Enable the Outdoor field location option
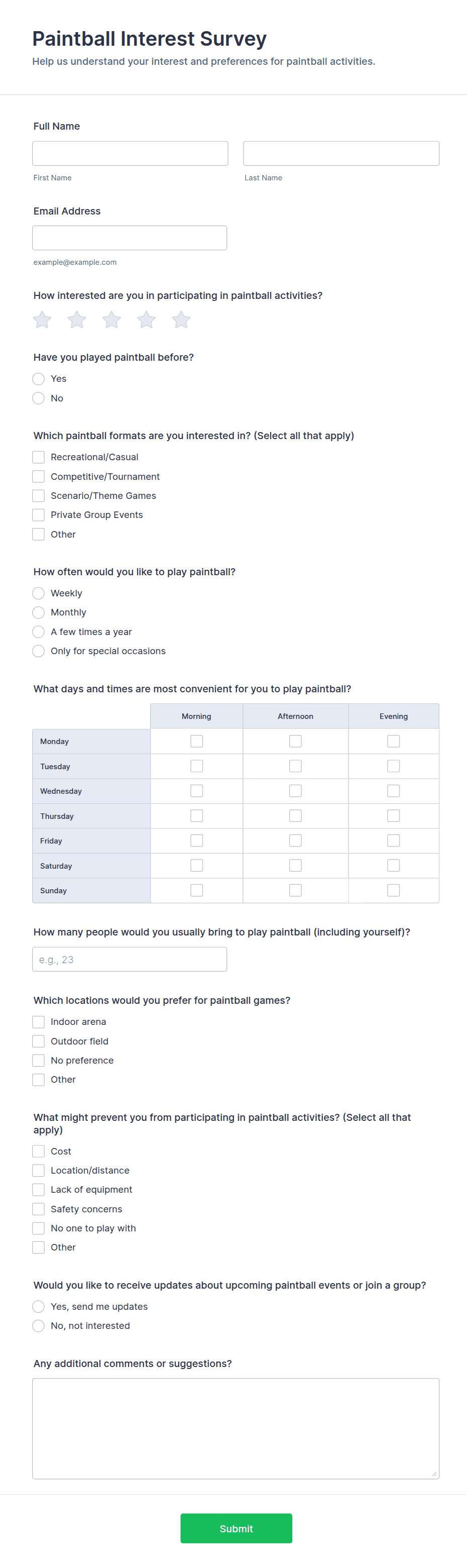Viewport: 467px width, 1568px height. (x=38, y=1041)
